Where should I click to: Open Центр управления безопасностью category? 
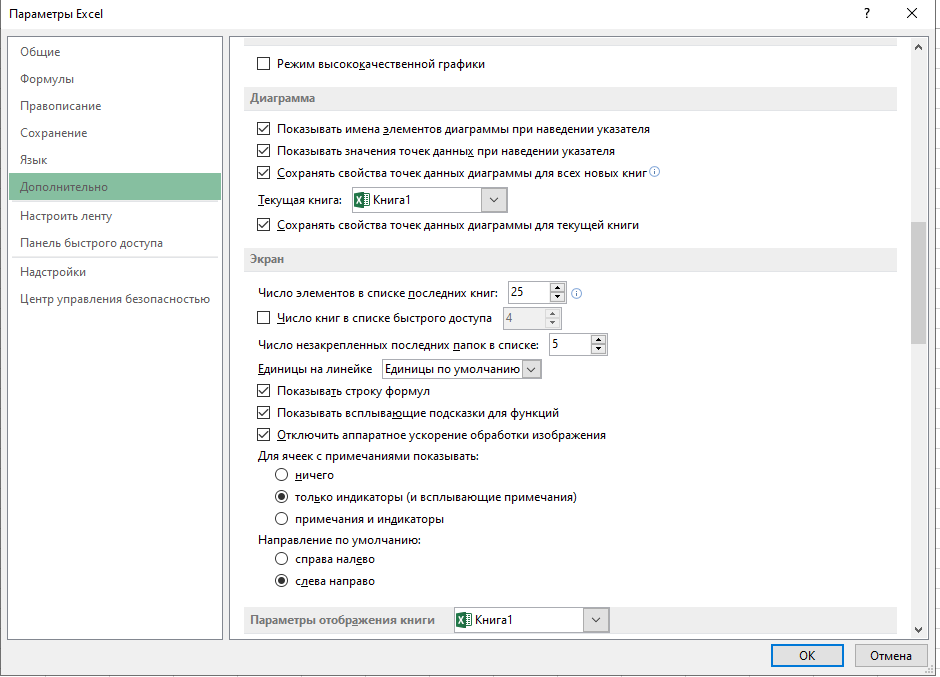115,299
